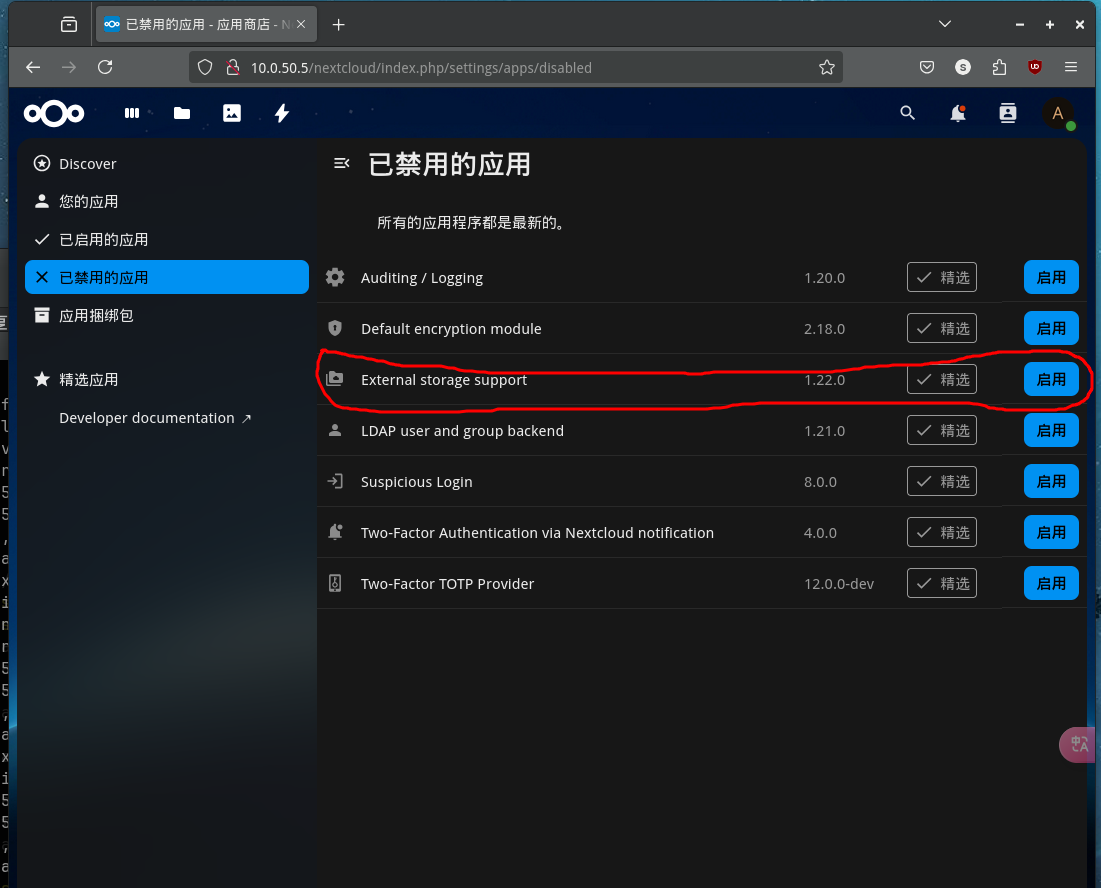Screen dimensions: 1101x888
Task: Enable External storage support
Action: [x=1051, y=379]
